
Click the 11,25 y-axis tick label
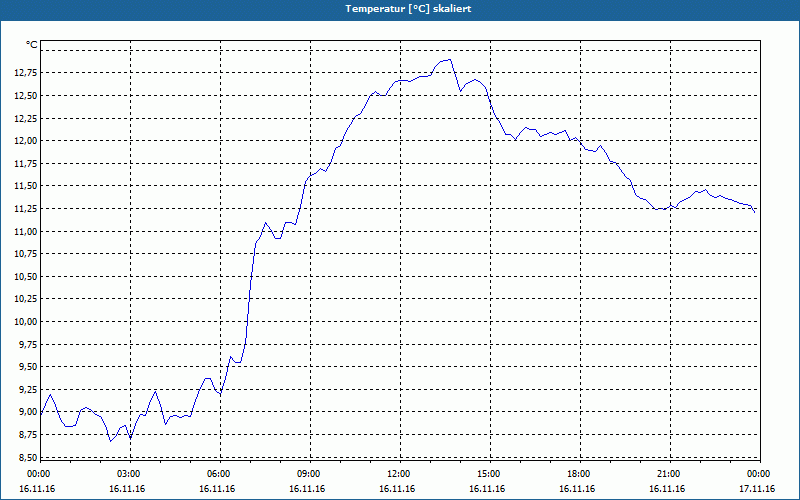tap(26, 209)
